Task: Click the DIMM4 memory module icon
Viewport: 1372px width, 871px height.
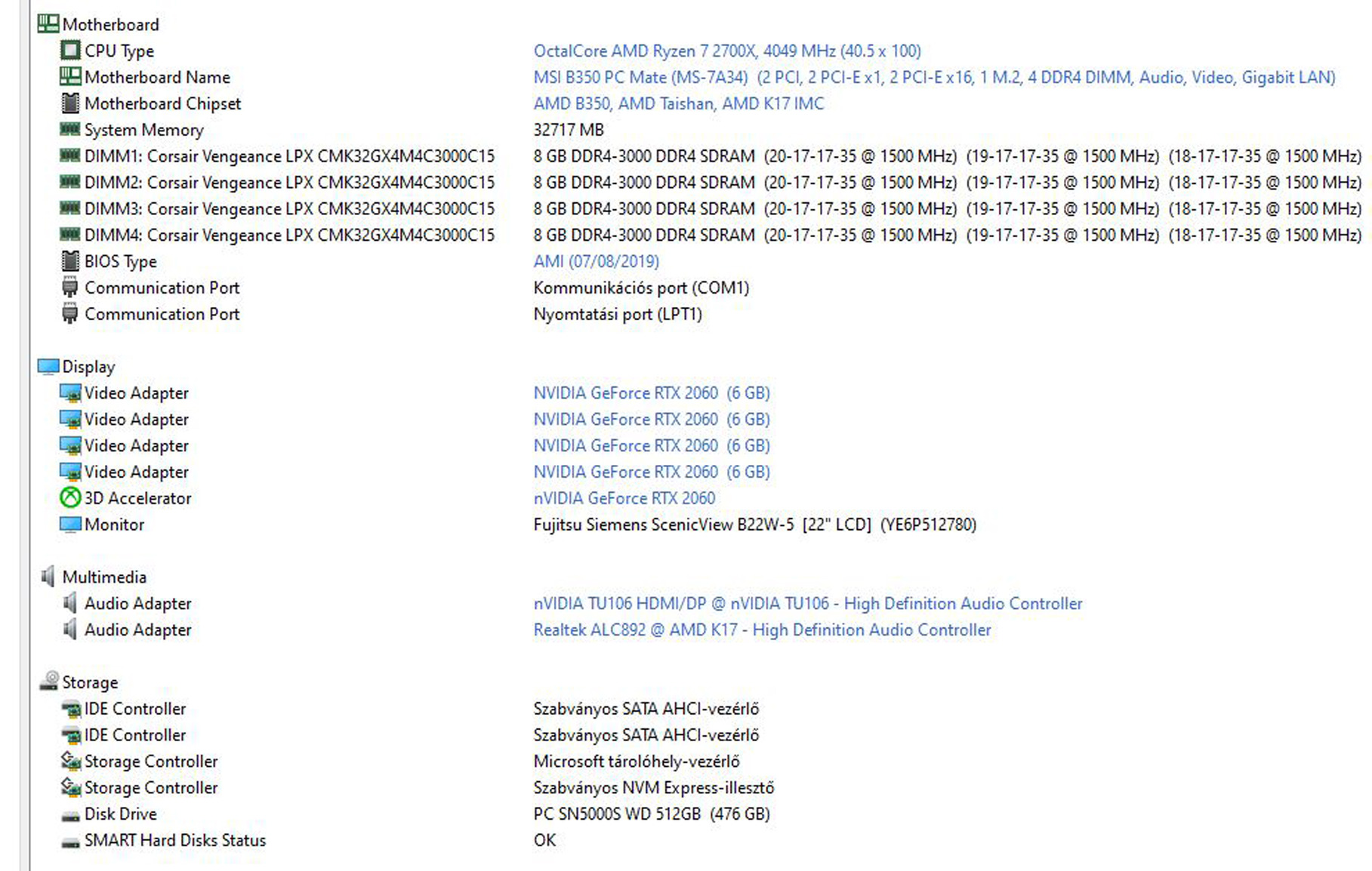Action: pos(70,234)
